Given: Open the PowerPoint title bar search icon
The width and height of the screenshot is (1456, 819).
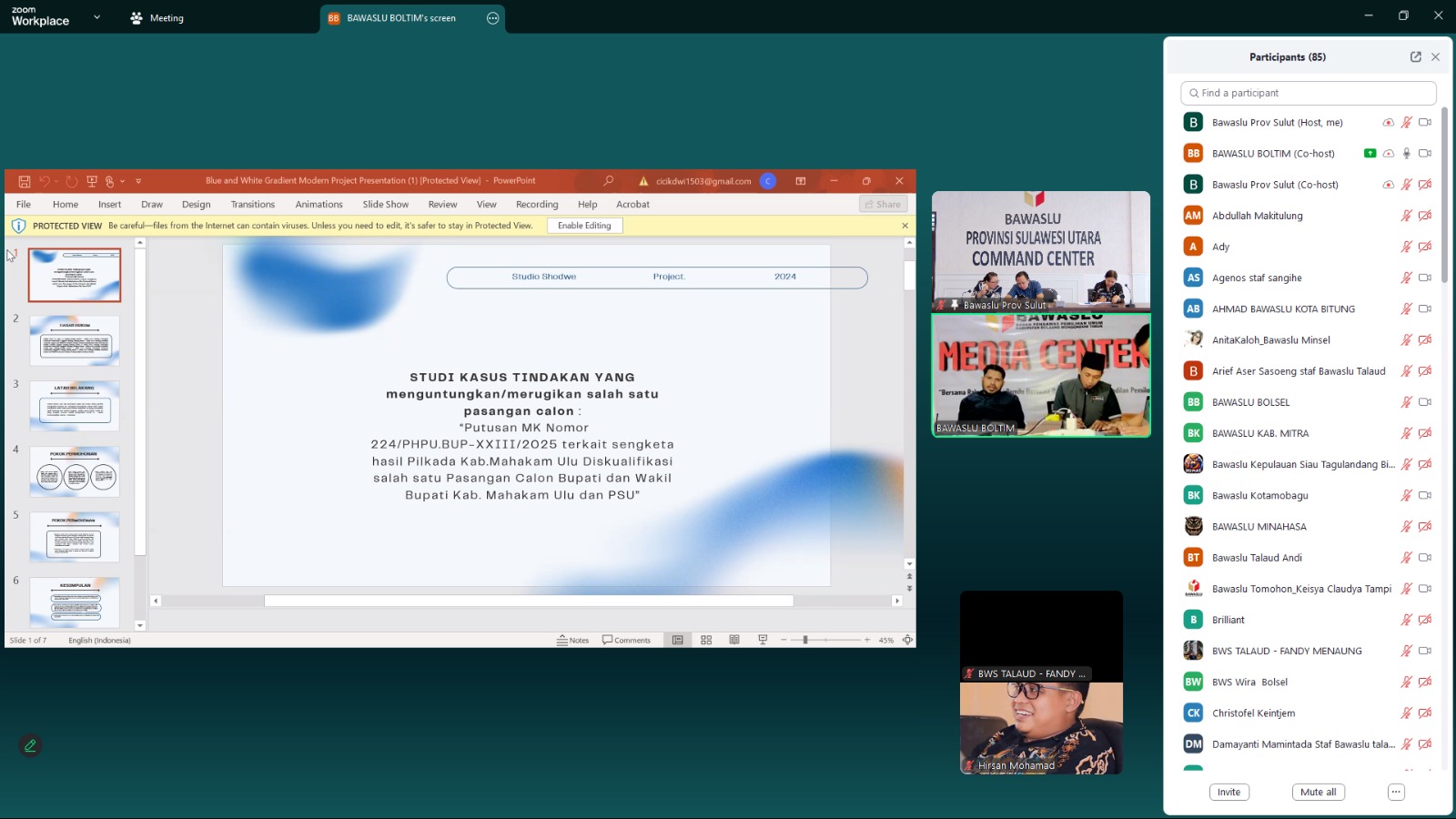Looking at the screenshot, I should click(609, 181).
